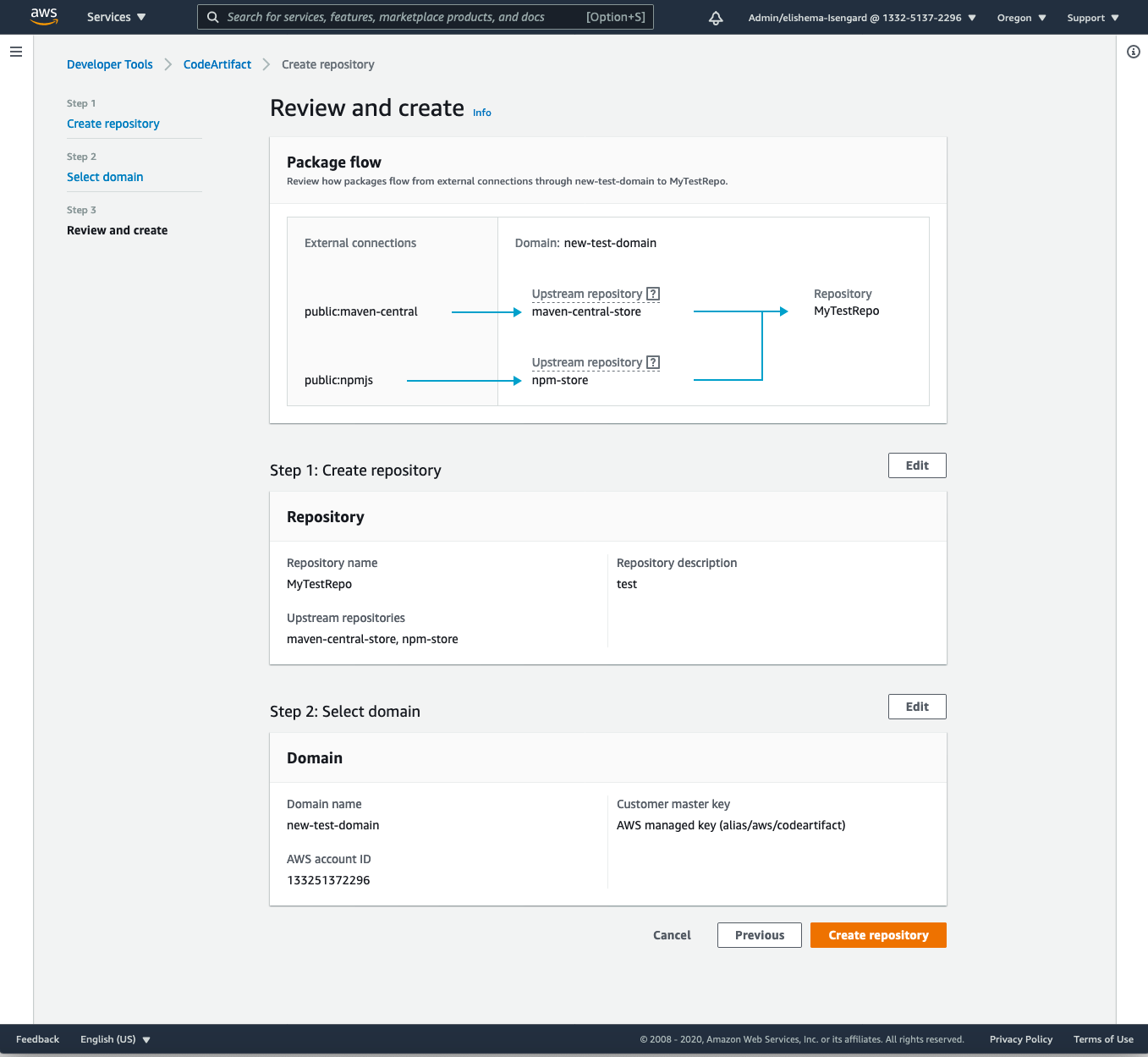
Task: Click the new-test-domain value under Domain name
Action: (333, 825)
